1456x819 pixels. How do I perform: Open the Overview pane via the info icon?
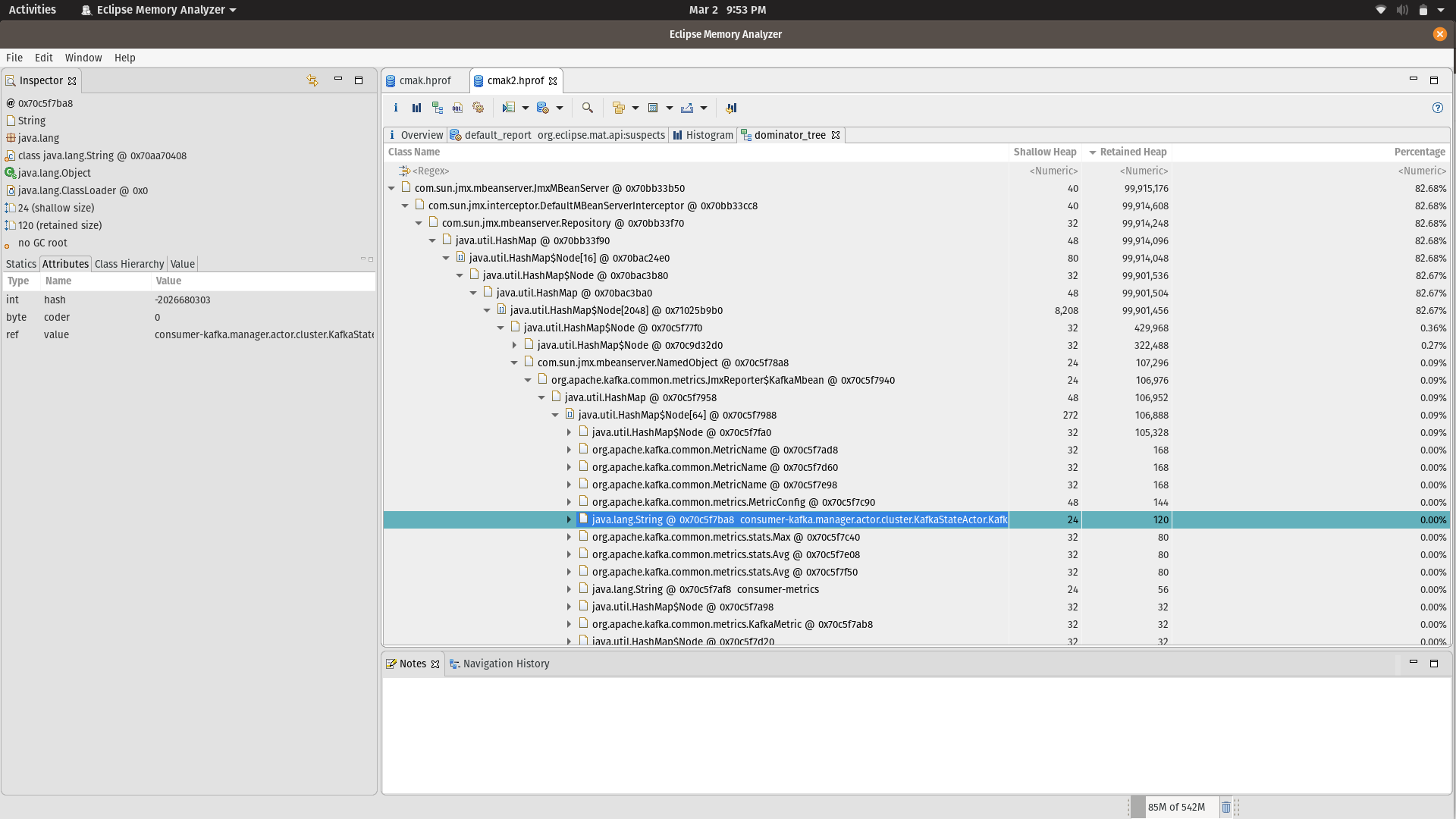click(395, 108)
